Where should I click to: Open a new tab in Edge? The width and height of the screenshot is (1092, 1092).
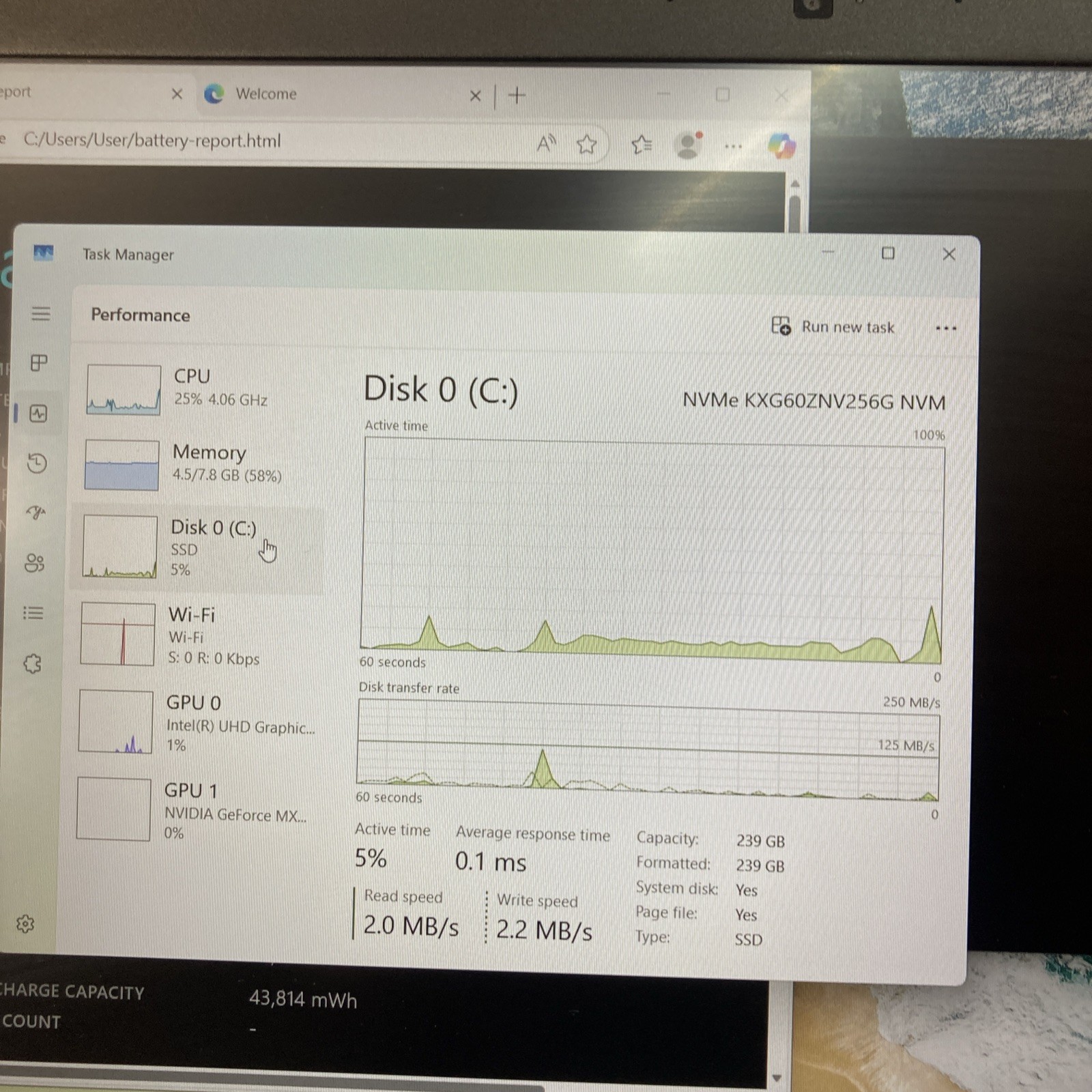517,96
